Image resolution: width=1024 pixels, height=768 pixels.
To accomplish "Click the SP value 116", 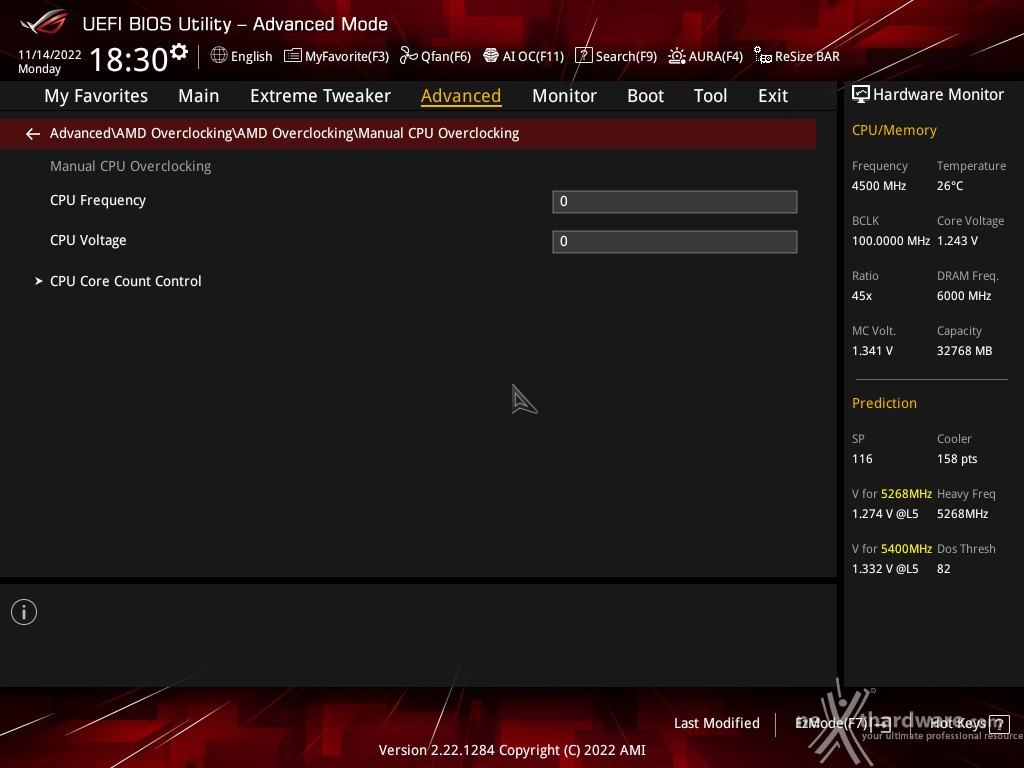I will tap(862, 459).
